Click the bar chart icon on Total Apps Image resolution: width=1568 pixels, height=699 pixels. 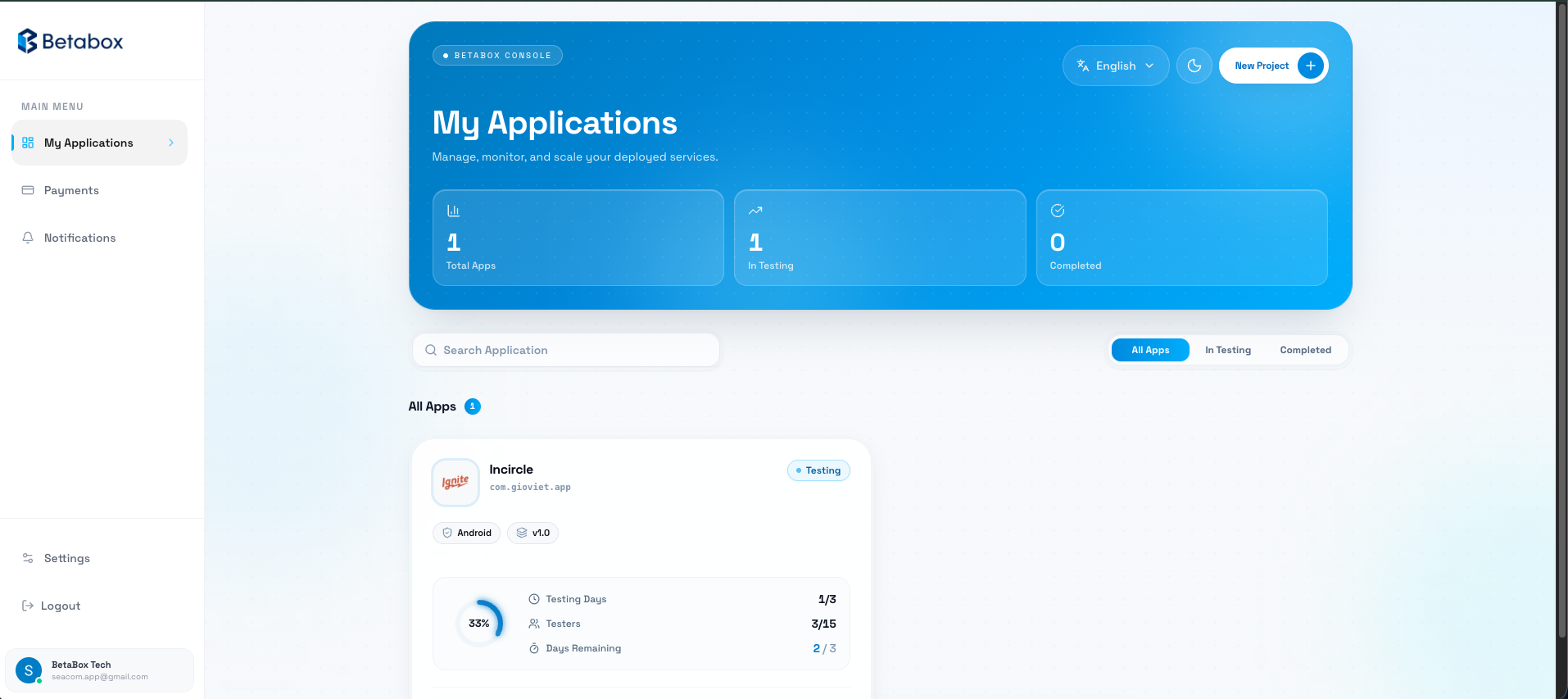point(453,211)
